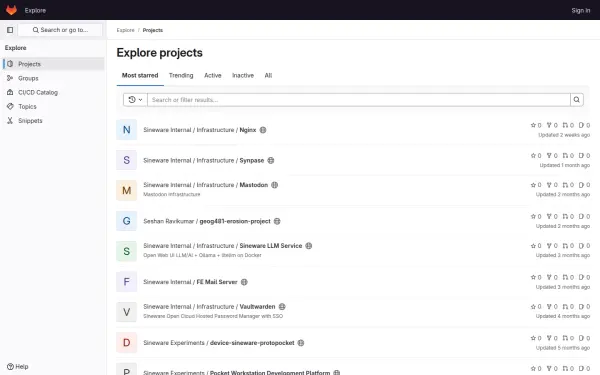
Task: Click the globe icon beside geog481-erosion-project
Action: [277, 221]
